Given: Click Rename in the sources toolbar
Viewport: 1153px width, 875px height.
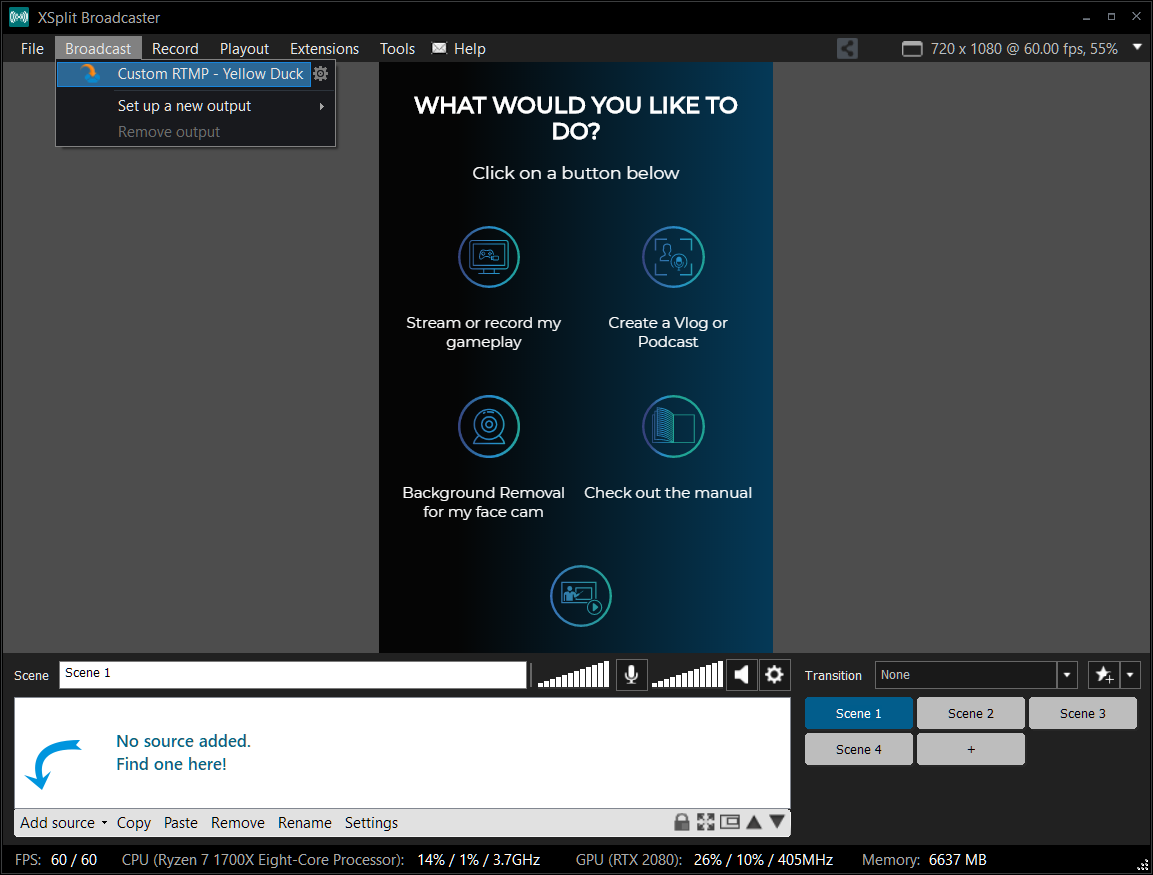Looking at the screenshot, I should coord(304,823).
